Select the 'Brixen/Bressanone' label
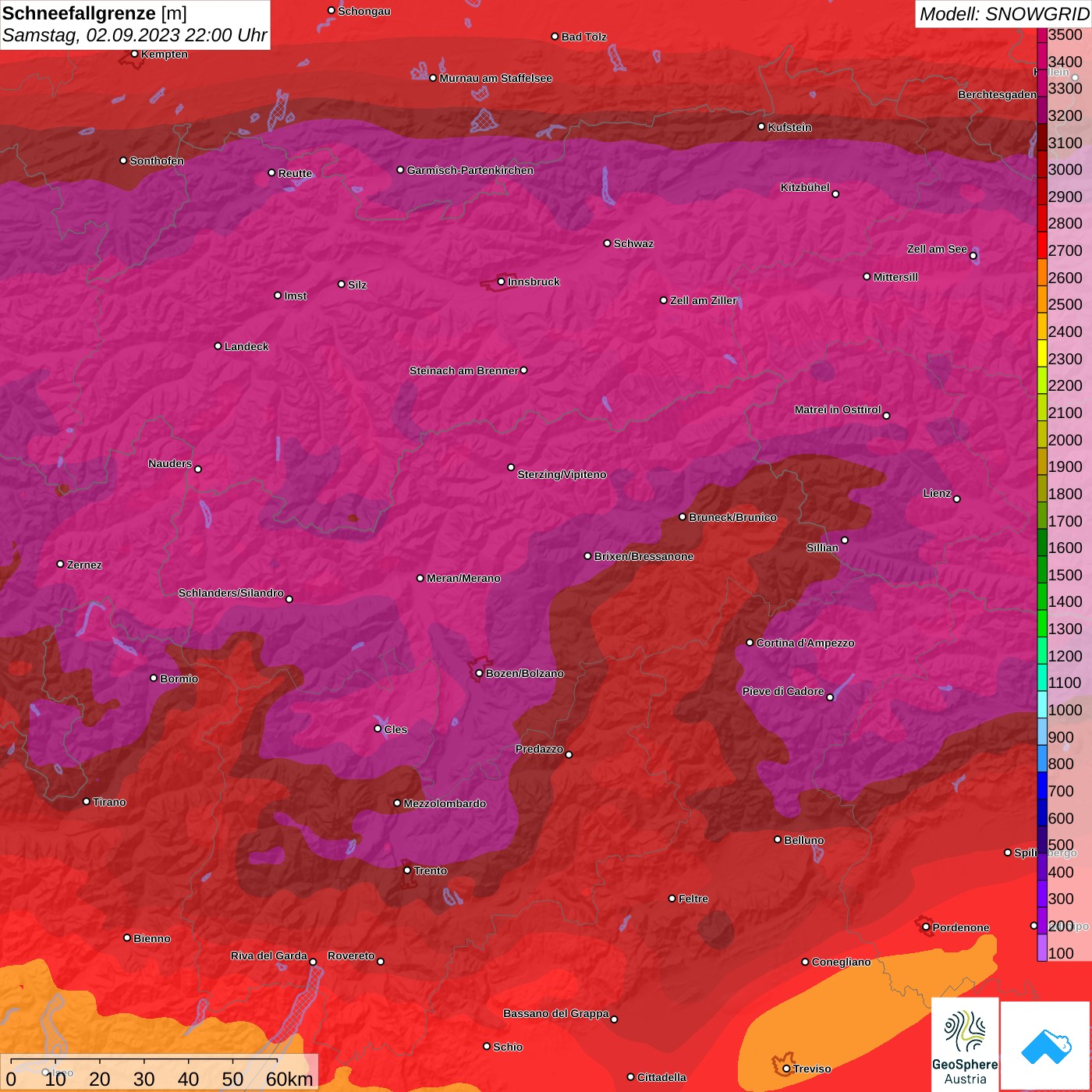 point(643,556)
